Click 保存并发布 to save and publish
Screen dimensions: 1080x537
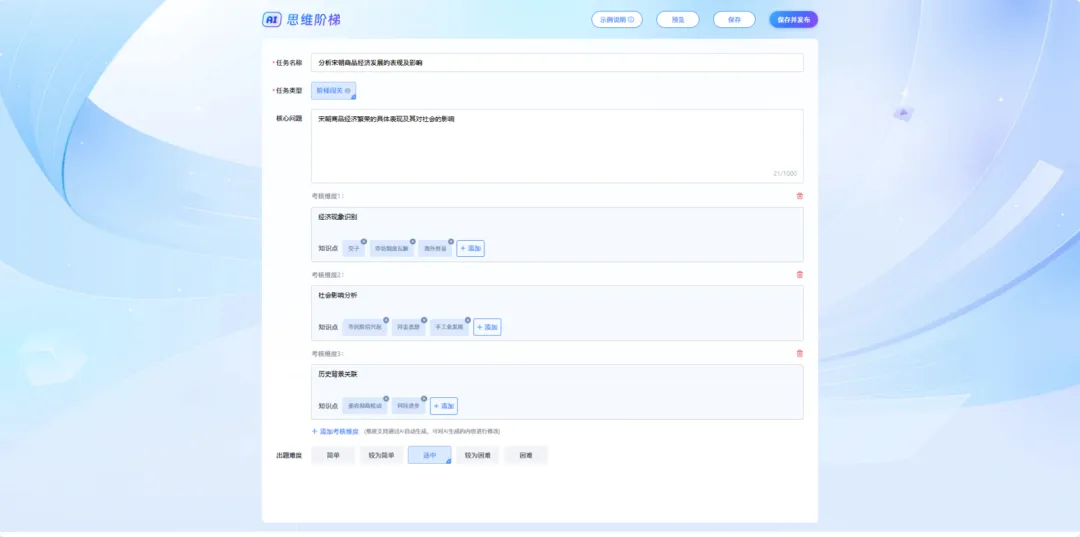(793, 19)
